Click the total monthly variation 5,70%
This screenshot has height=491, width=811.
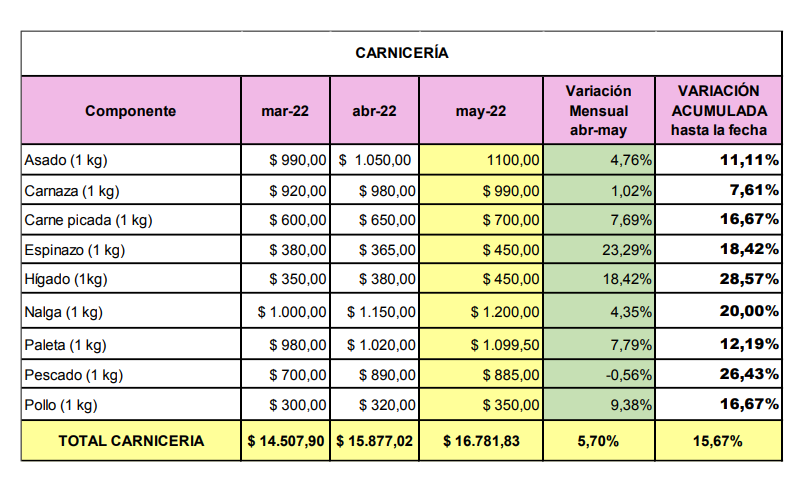tap(598, 441)
